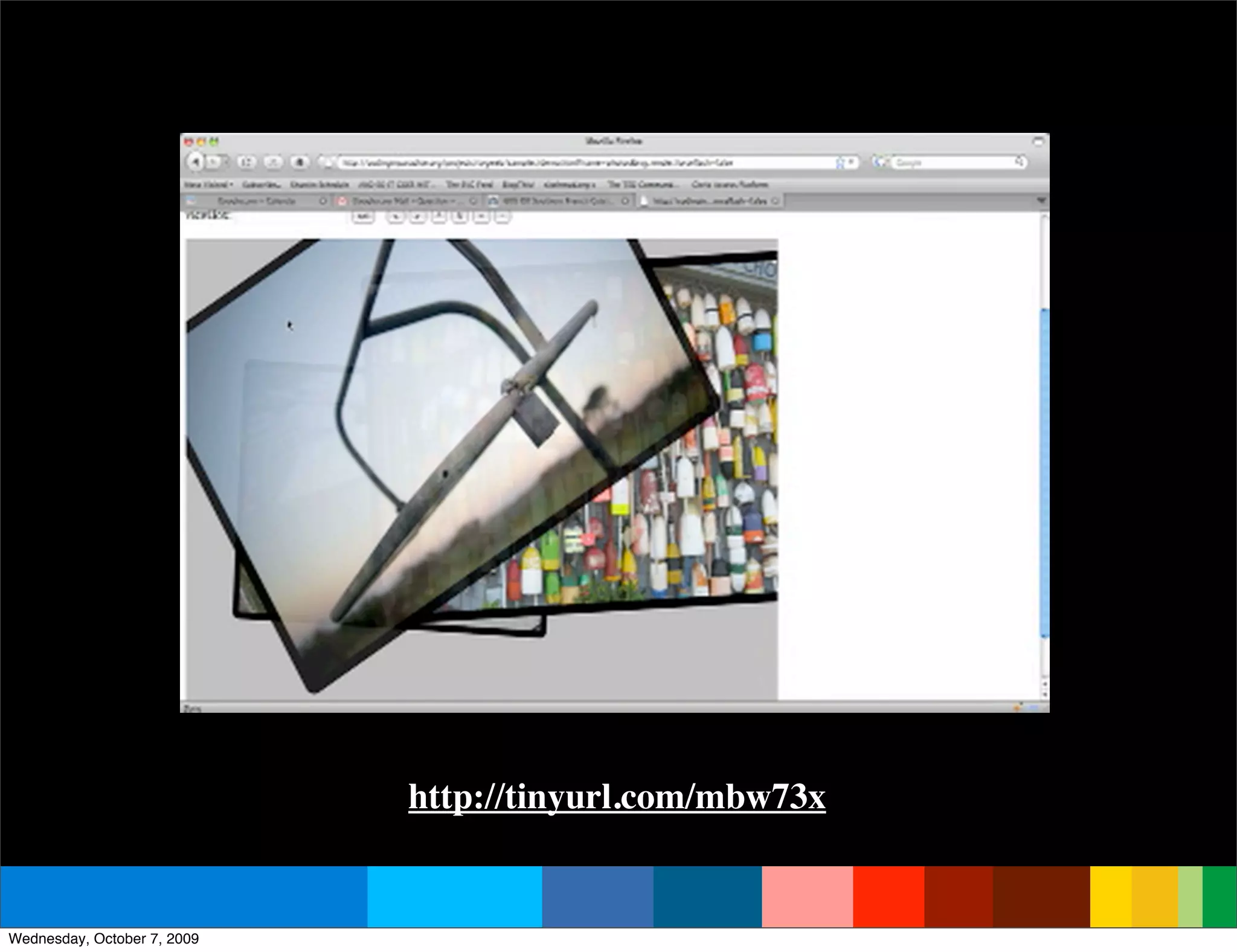Close the last open browser tab
Screen dimensions: 1237x952
coord(776,201)
